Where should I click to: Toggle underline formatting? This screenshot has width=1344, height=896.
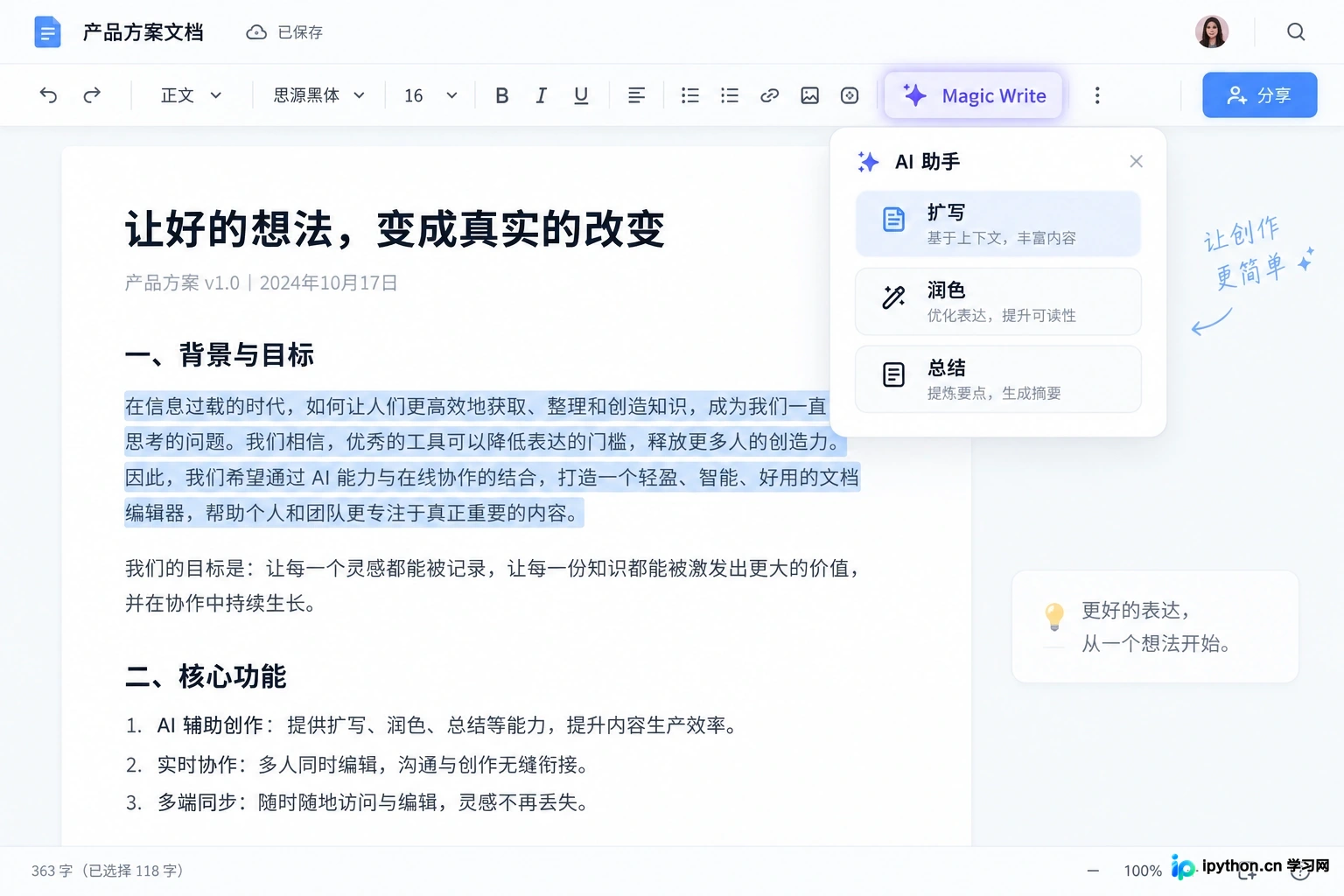[x=581, y=95]
